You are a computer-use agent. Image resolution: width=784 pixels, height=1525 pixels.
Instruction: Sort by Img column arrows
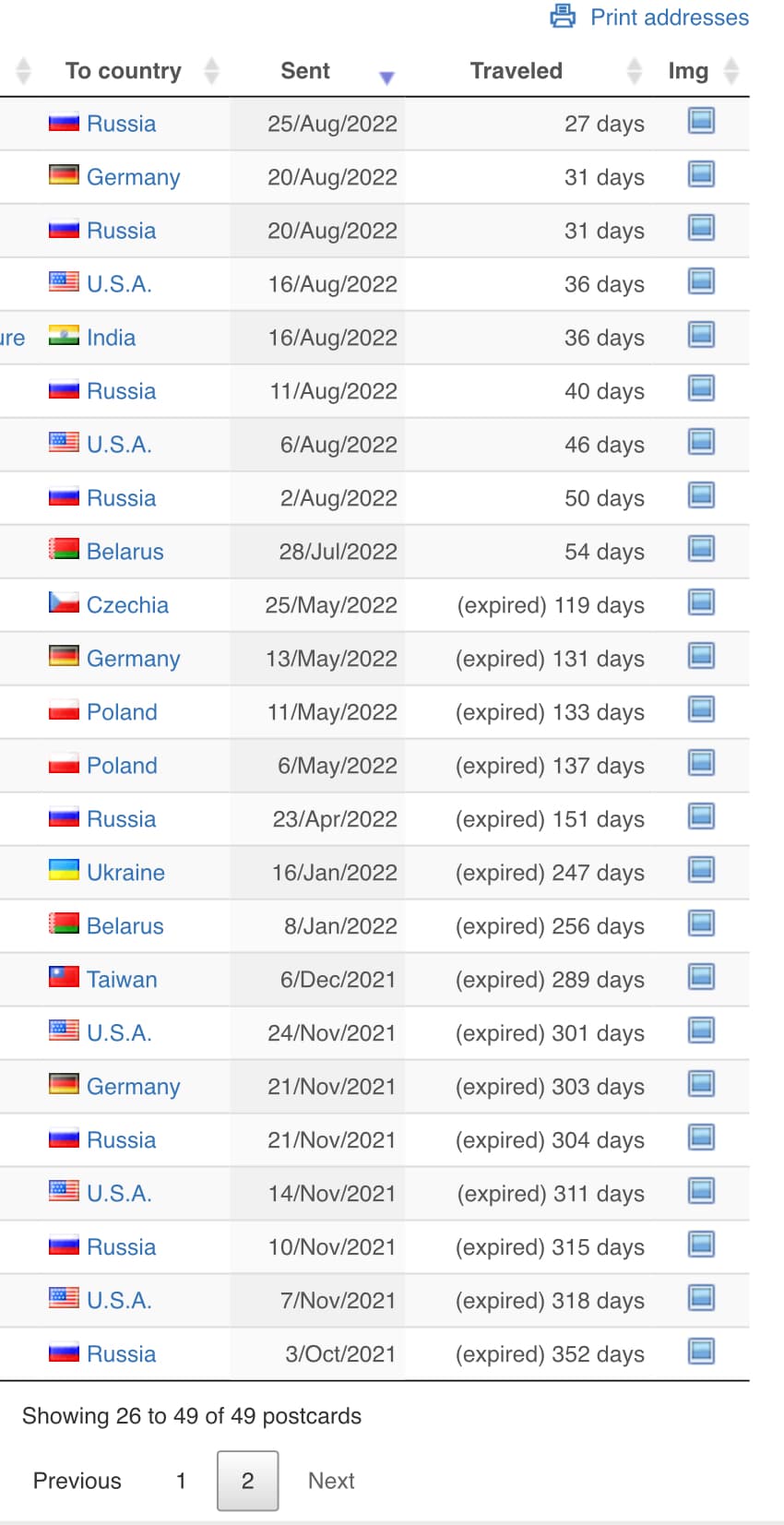coord(731,71)
